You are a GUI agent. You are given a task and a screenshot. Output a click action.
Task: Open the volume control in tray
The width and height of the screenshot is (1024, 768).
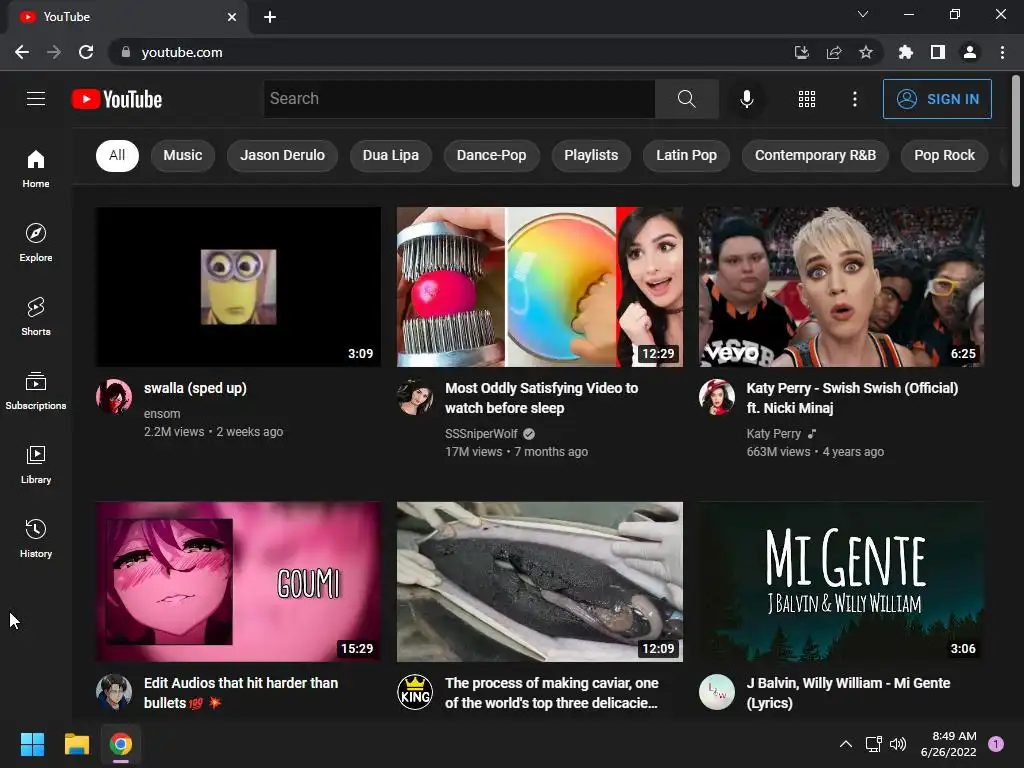coord(898,744)
